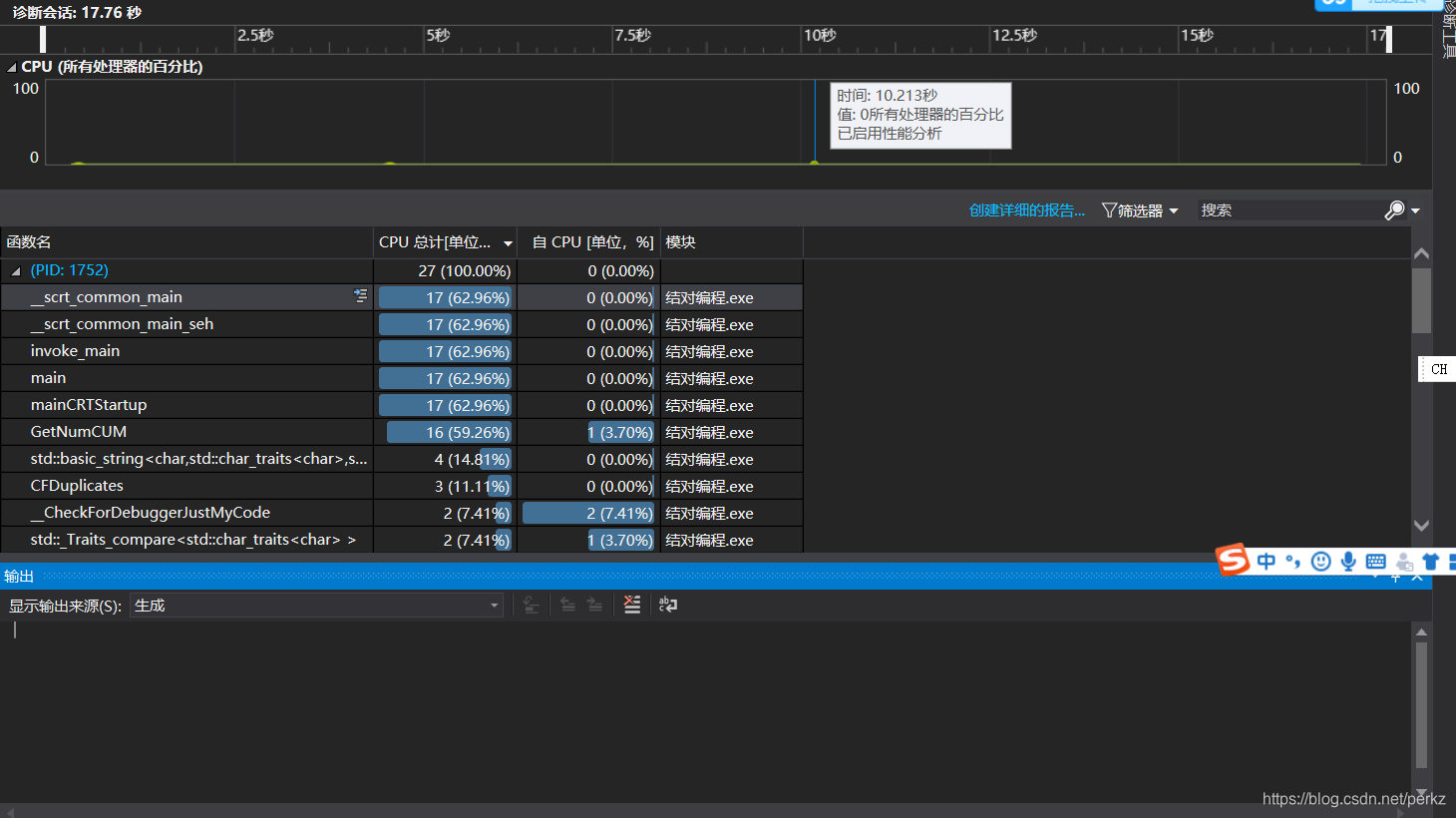Sort by the 自 CPU column header

point(588,242)
